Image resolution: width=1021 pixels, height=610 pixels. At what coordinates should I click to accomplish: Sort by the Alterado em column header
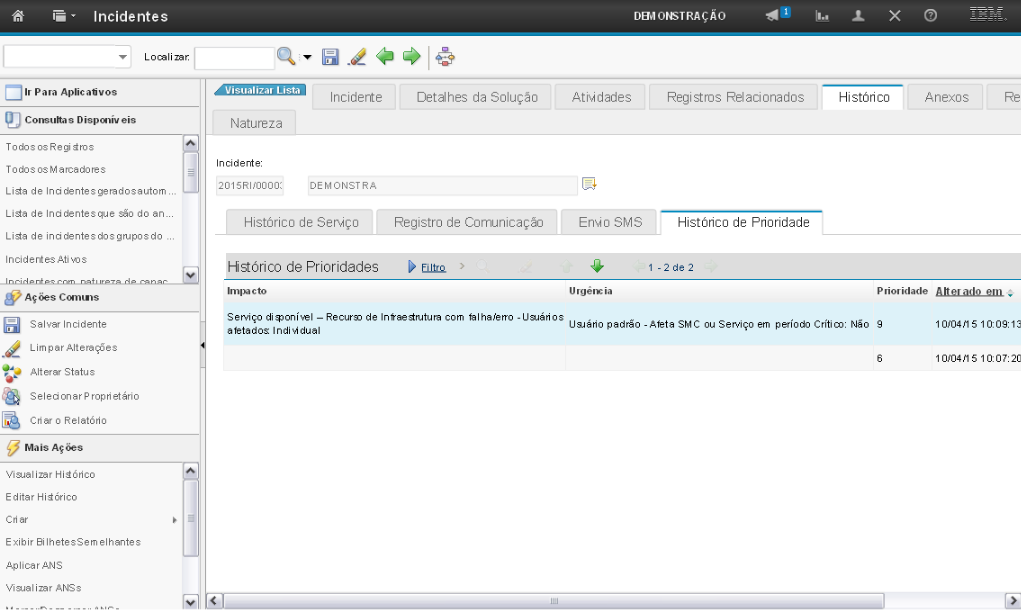coord(968,291)
